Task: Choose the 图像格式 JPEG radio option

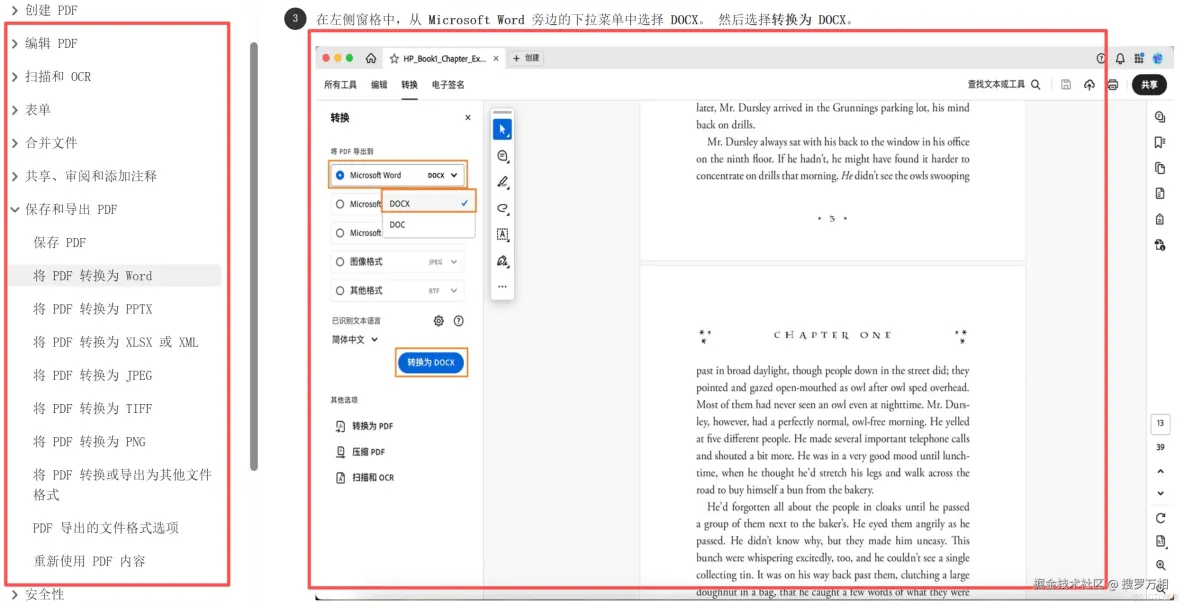Action: [339, 260]
